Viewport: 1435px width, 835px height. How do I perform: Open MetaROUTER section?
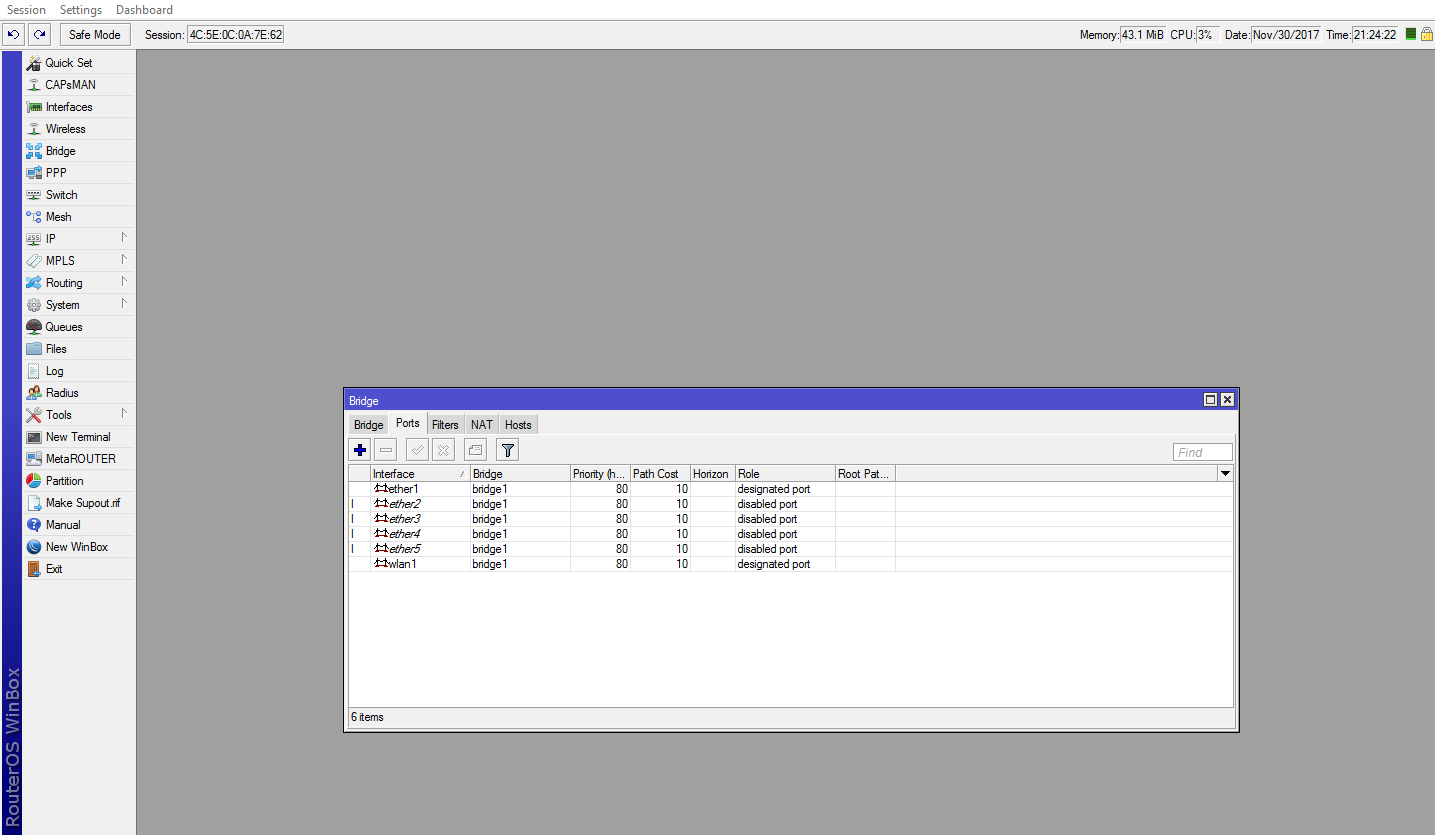[x=79, y=459]
